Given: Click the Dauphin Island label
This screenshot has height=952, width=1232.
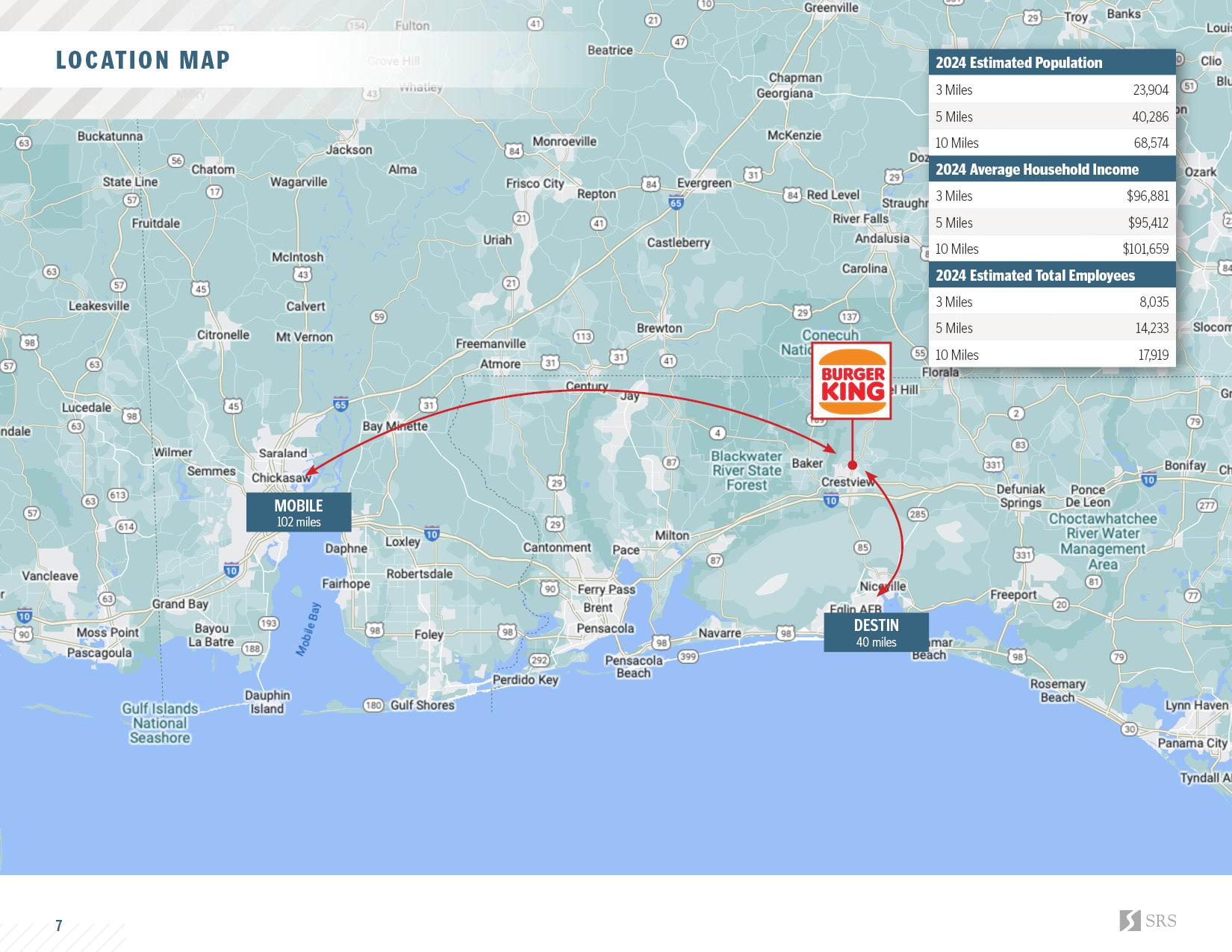Looking at the screenshot, I should click(267, 702).
